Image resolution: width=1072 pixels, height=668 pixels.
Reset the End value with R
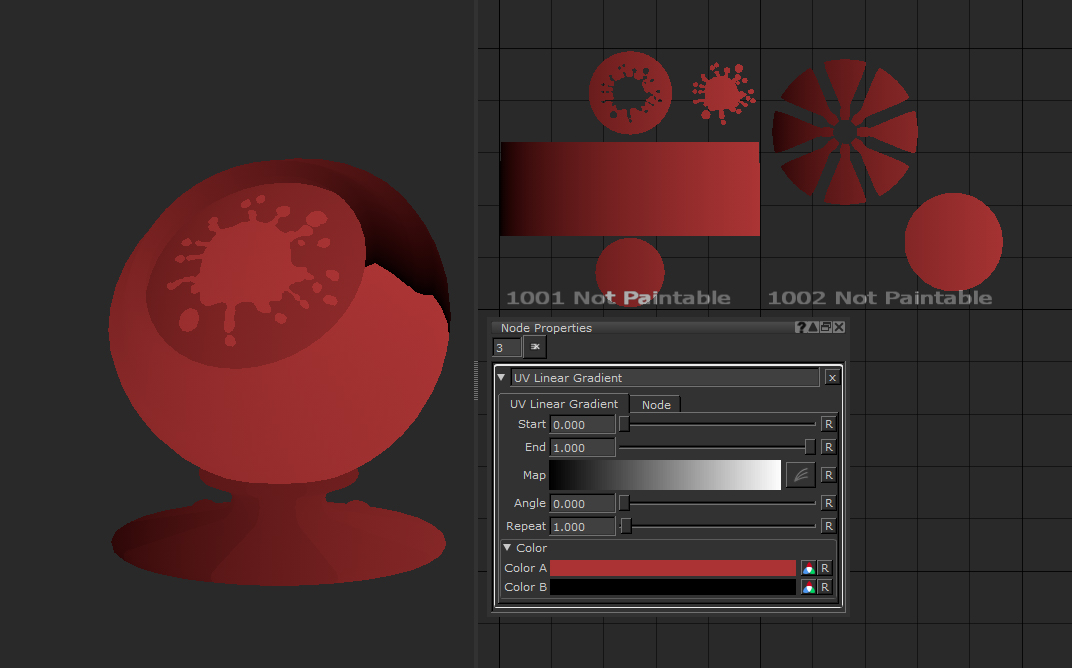point(828,447)
